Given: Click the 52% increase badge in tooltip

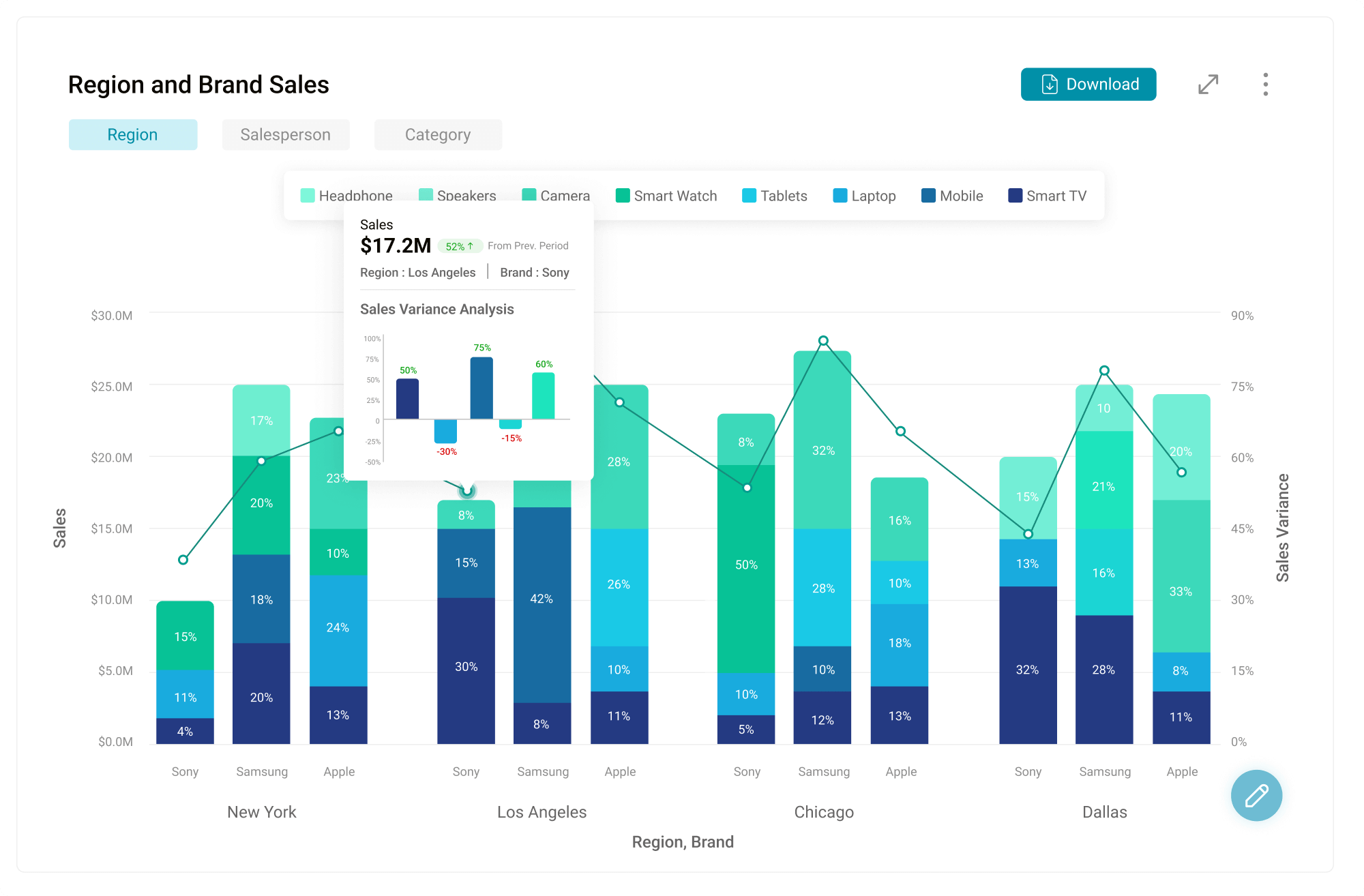Looking at the screenshot, I should pyautogui.click(x=460, y=246).
